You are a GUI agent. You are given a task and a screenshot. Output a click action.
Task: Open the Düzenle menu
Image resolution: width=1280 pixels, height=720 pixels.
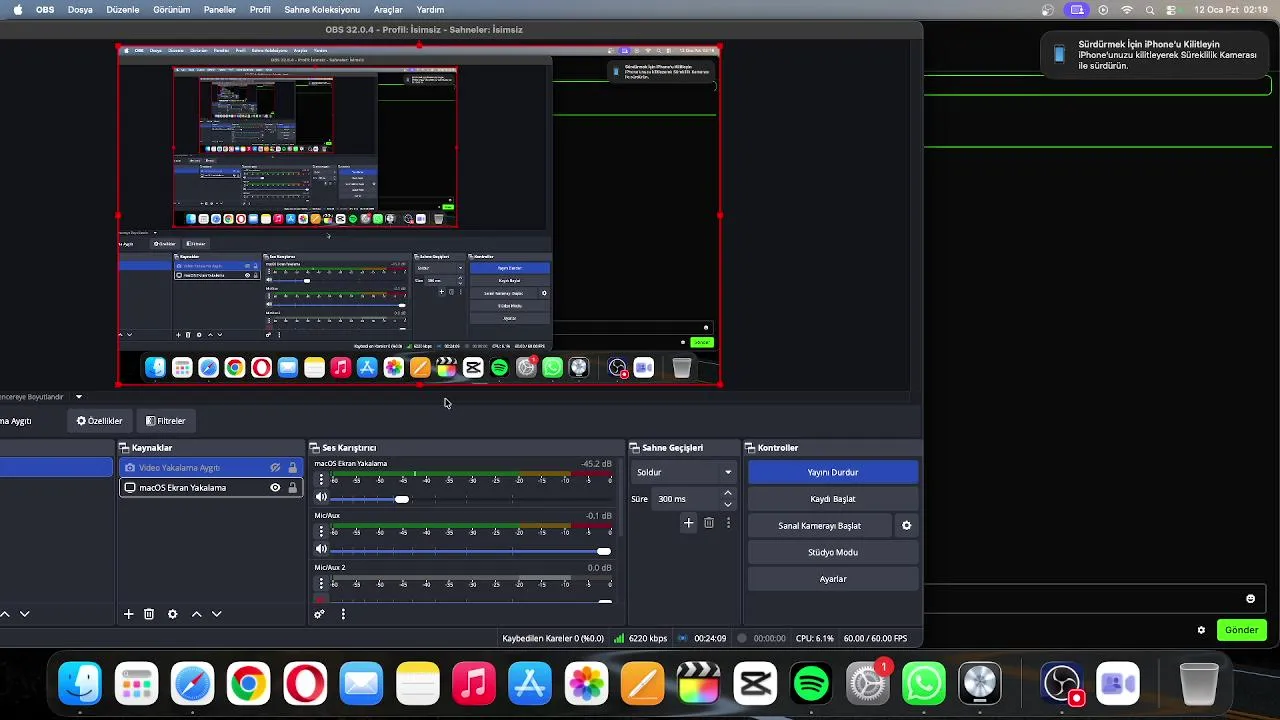click(123, 10)
